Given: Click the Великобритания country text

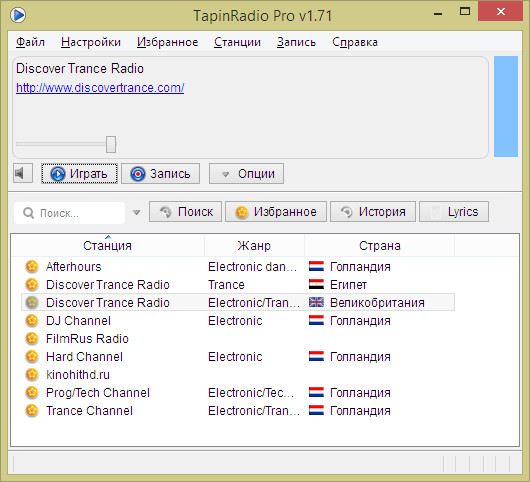Looking at the screenshot, I should (x=377, y=303).
